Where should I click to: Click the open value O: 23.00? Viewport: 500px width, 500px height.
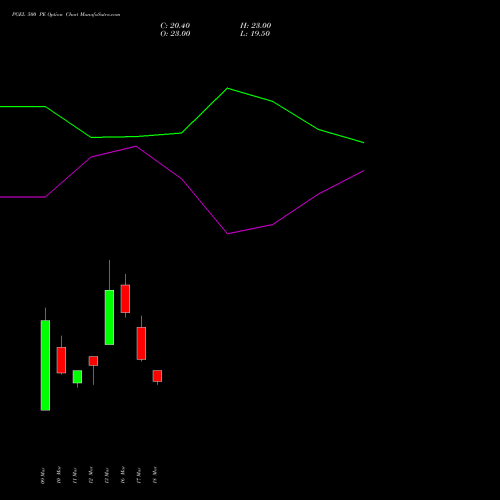point(175,34)
